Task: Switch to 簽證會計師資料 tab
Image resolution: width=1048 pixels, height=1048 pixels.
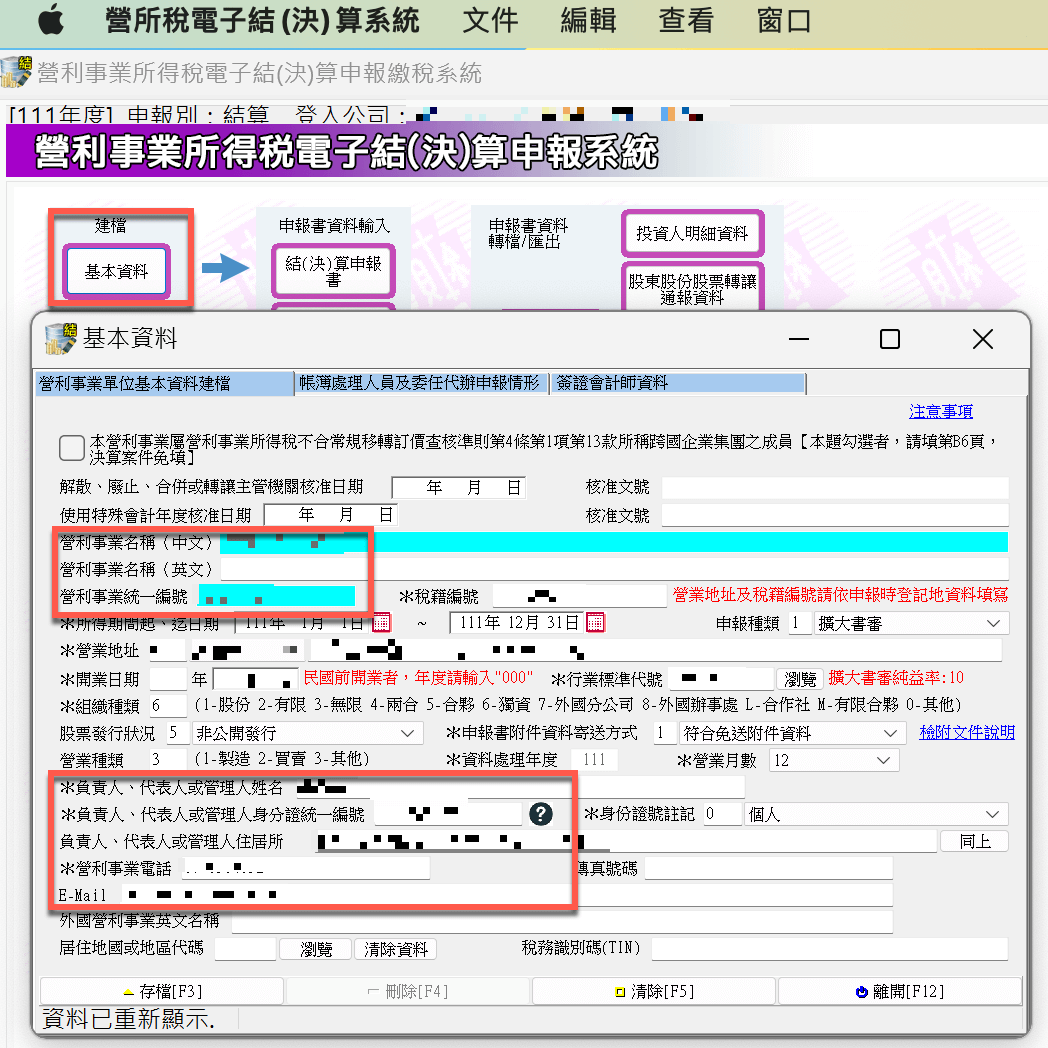Action: tap(678, 384)
